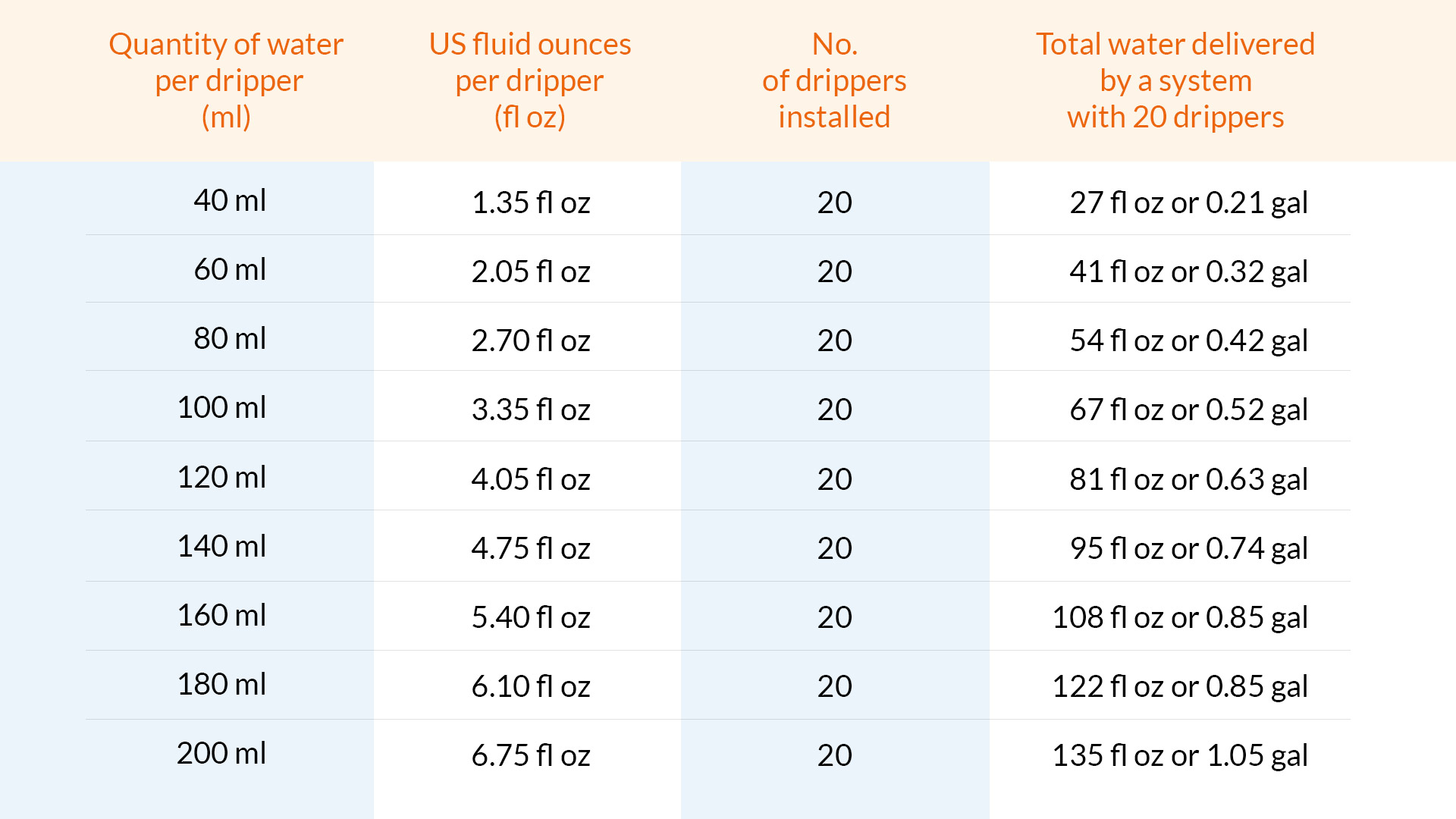This screenshot has height=819, width=1456.
Task: Select the 60 ml cell
Action: [230, 269]
